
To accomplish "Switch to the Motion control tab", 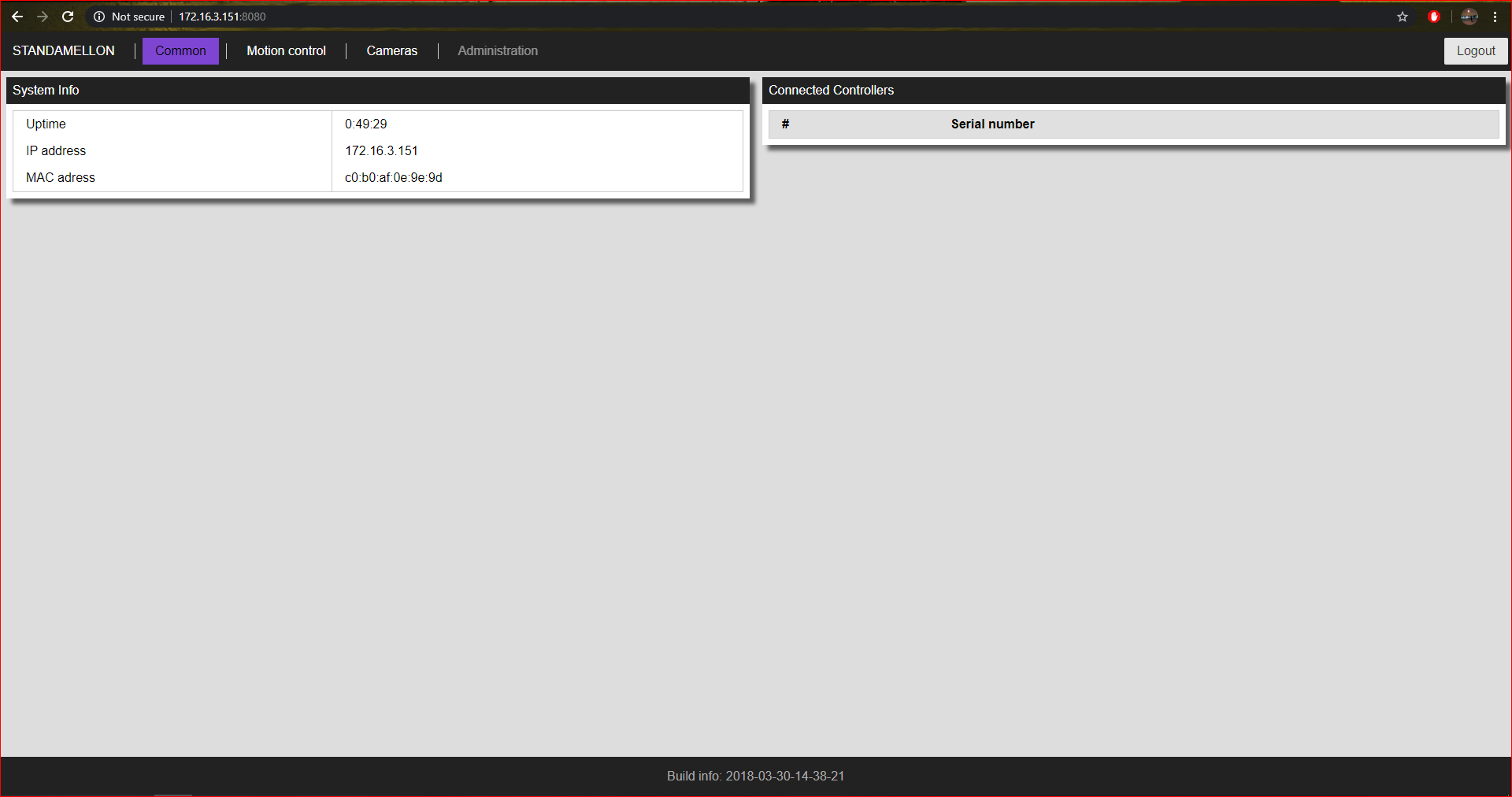I will (x=286, y=51).
